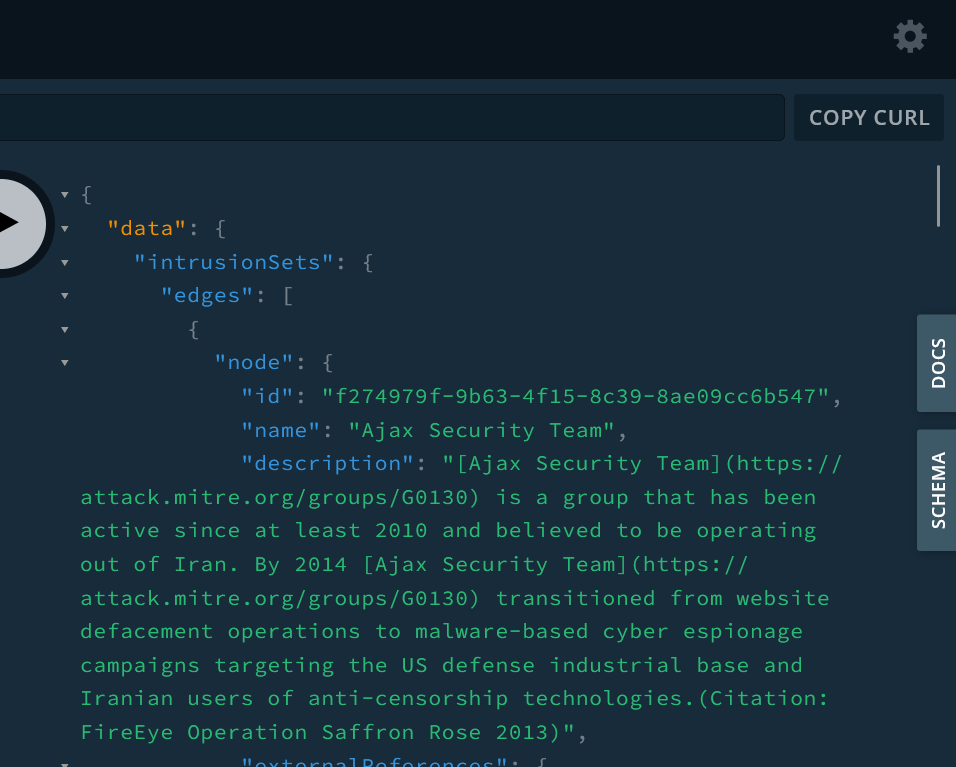Click the text "malware-based cyber espionage"

608,632
